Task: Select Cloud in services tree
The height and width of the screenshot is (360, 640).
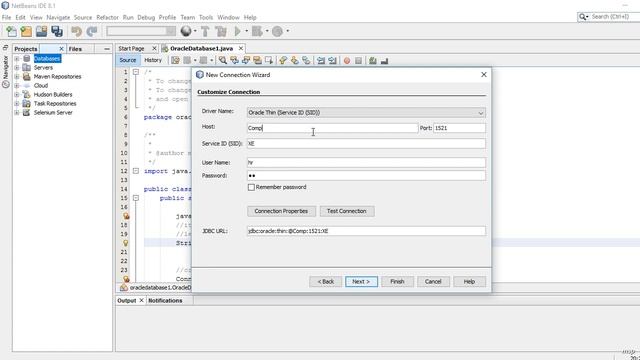Action: [41, 86]
